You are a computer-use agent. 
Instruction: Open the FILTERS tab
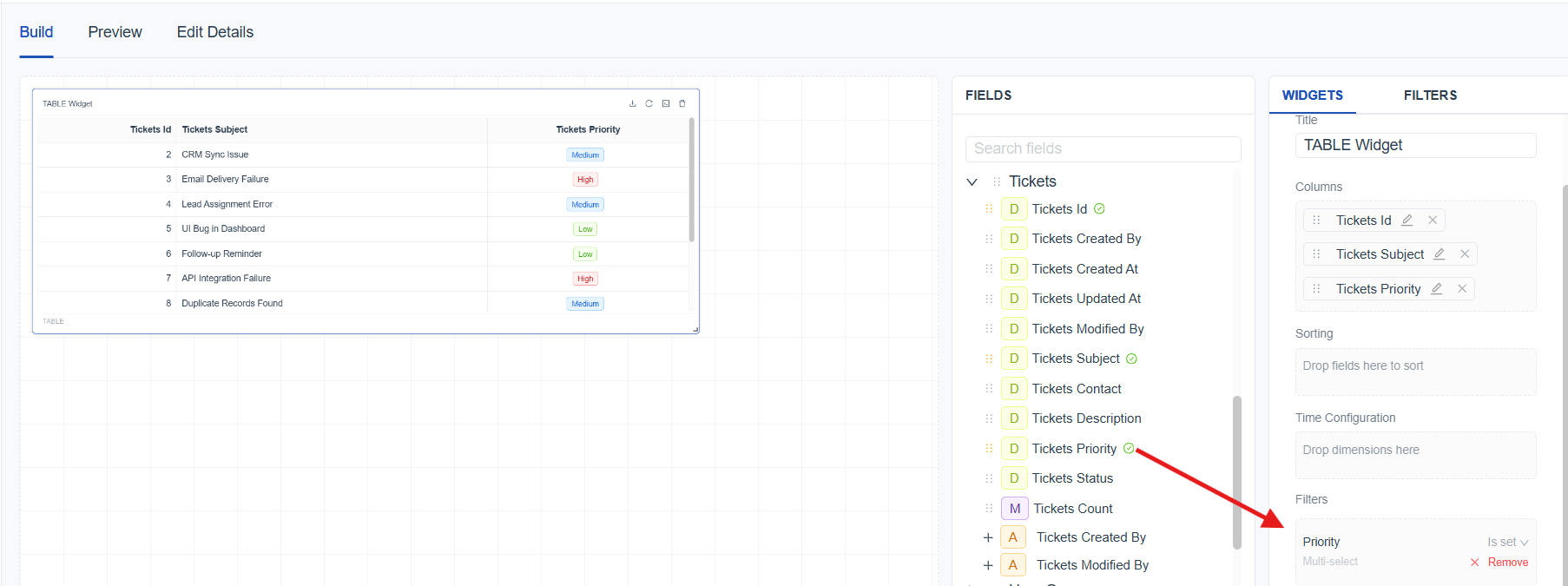pyautogui.click(x=1430, y=95)
